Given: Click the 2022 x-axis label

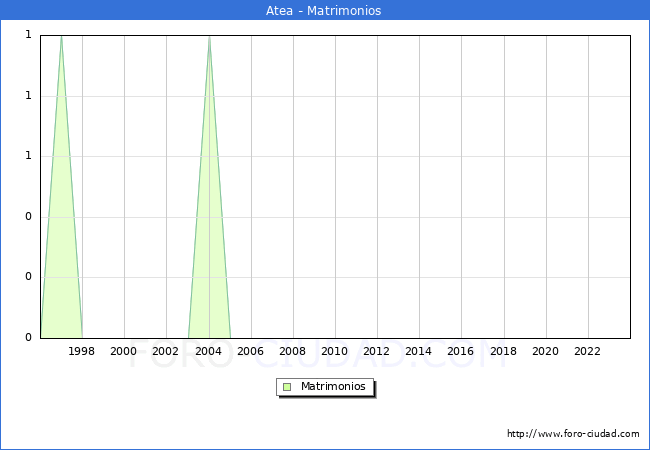Looking at the screenshot, I should click(x=588, y=351).
